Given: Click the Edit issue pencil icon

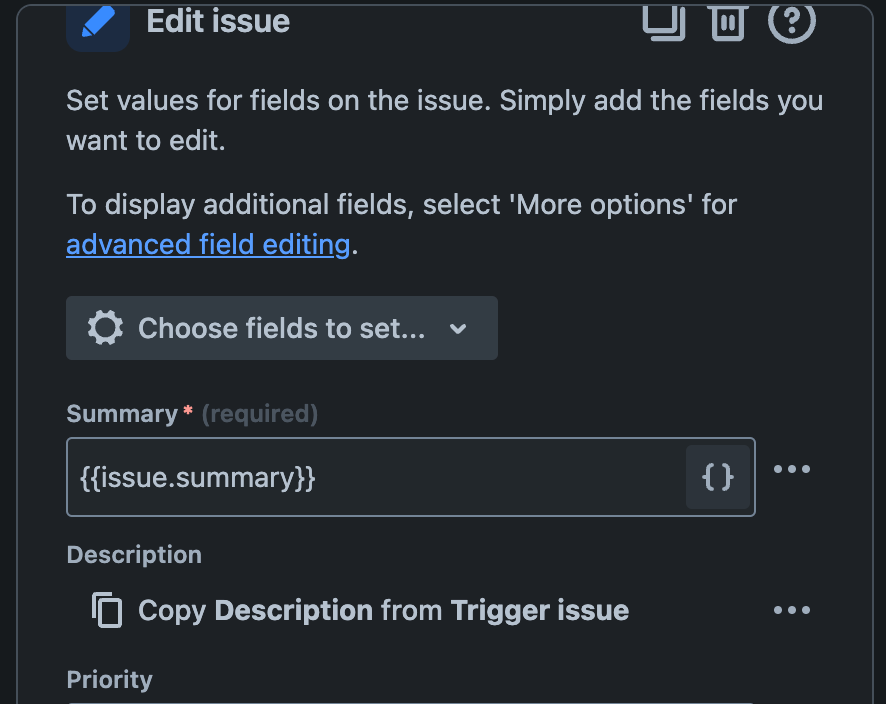Looking at the screenshot, I should (x=97, y=23).
